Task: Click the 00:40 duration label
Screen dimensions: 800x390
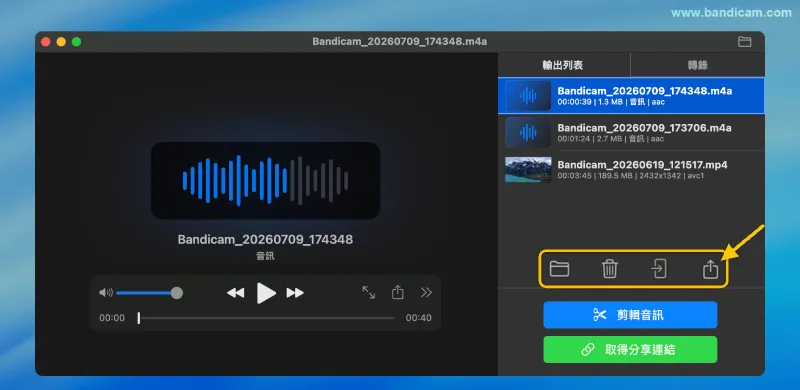Action: tap(418, 318)
